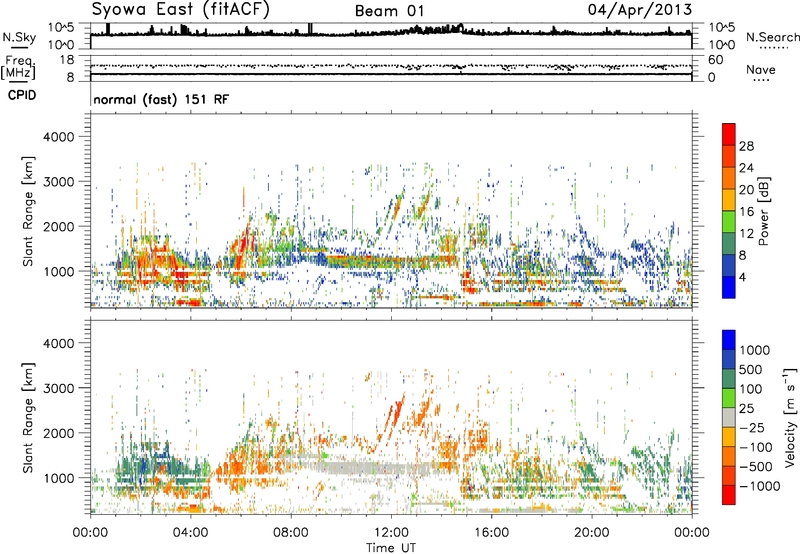Click the "20:00" time axis label
800x554 pixels.
(x=591, y=533)
